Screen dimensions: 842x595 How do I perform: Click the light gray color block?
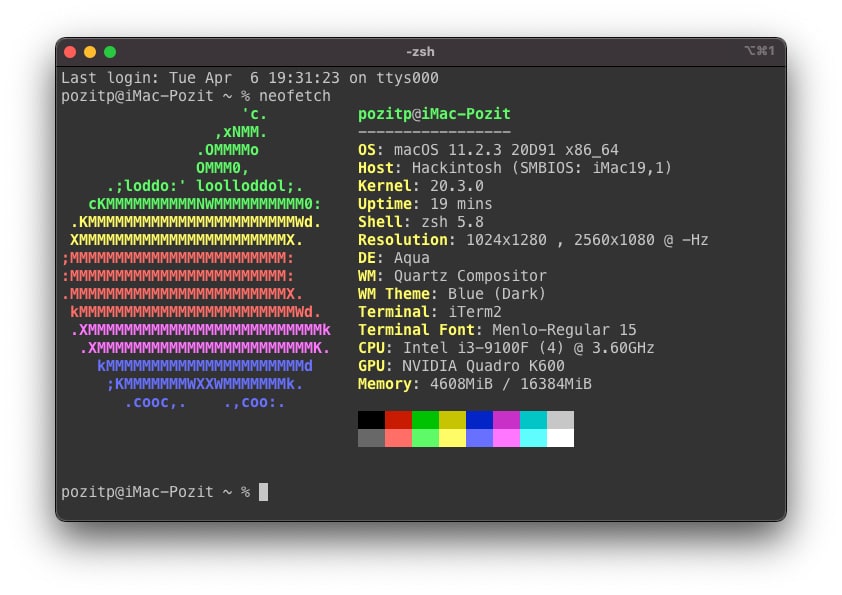click(561, 420)
